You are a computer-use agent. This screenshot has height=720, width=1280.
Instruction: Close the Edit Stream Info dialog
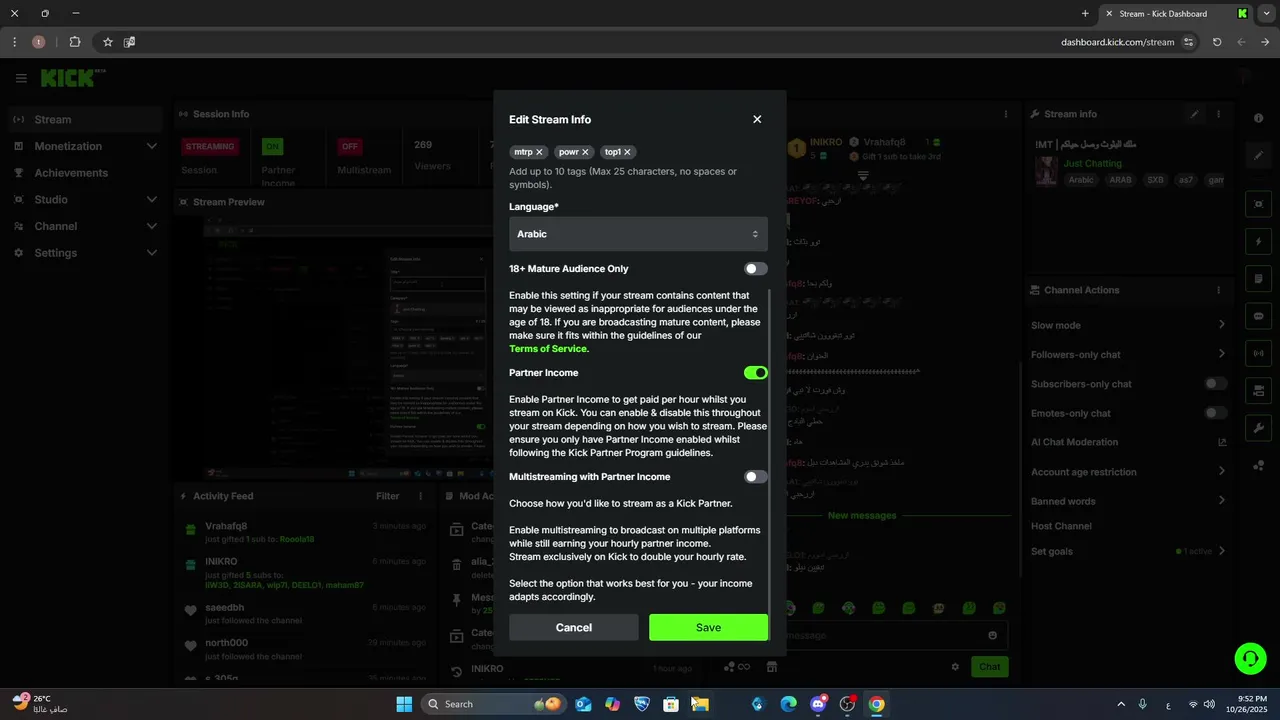pos(757,119)
